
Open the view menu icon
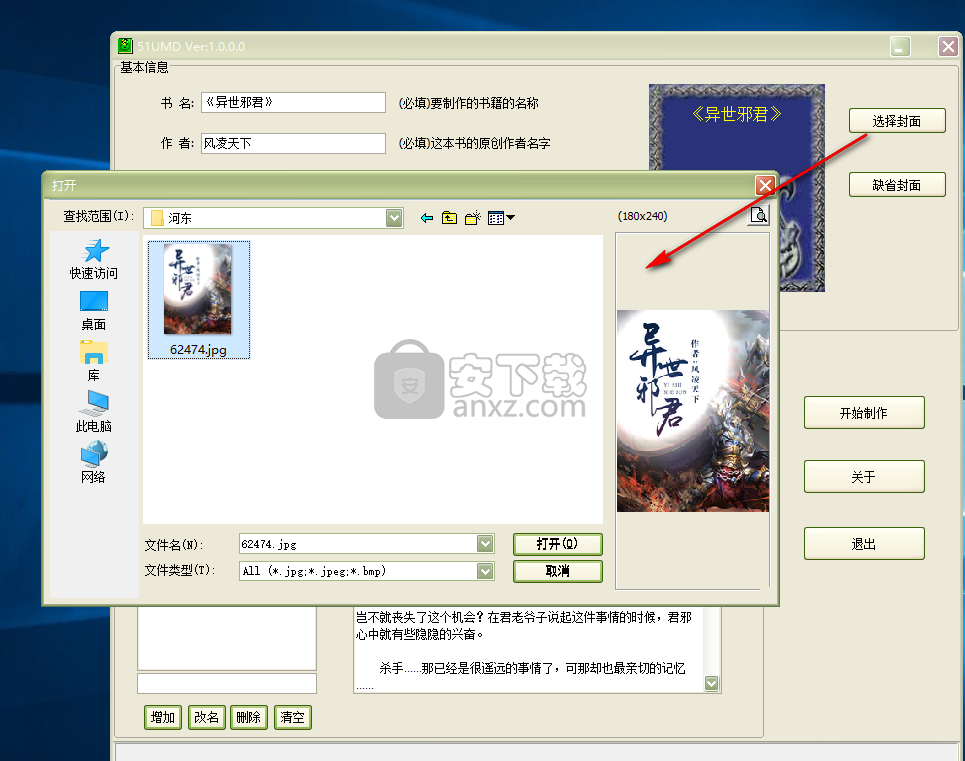[x=501, y=218]
